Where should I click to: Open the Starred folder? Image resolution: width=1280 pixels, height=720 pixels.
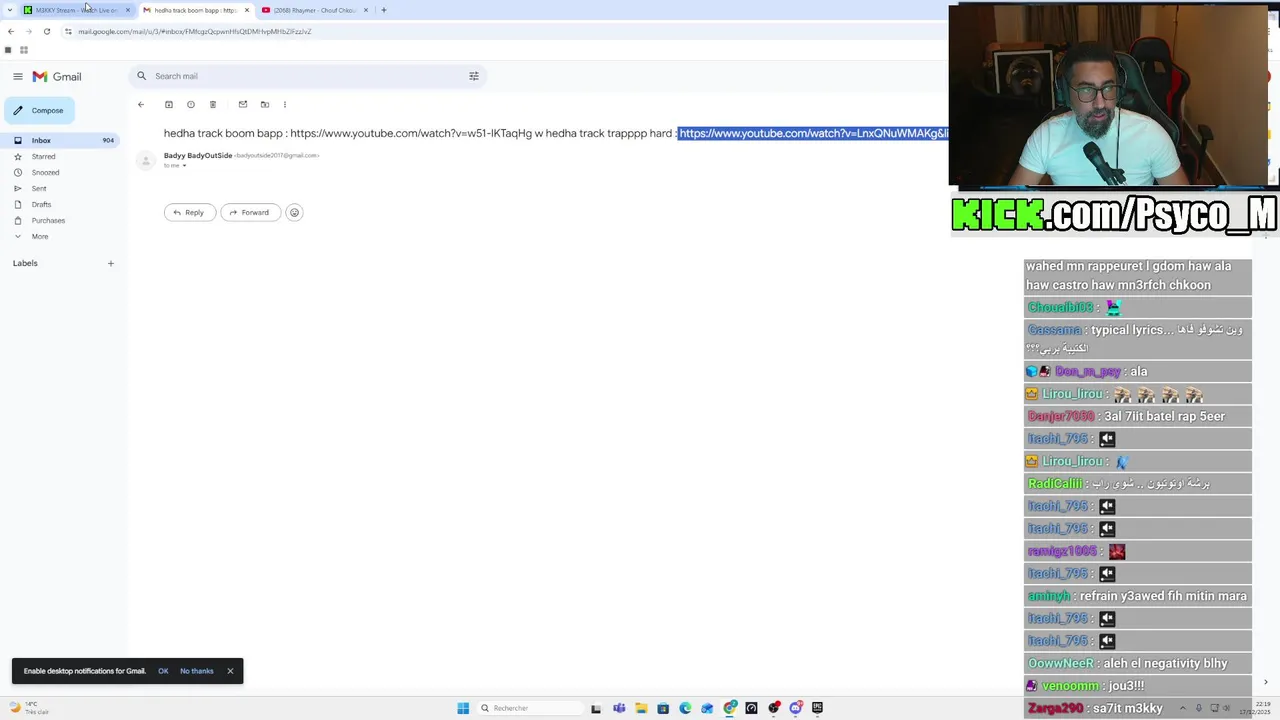43,156
